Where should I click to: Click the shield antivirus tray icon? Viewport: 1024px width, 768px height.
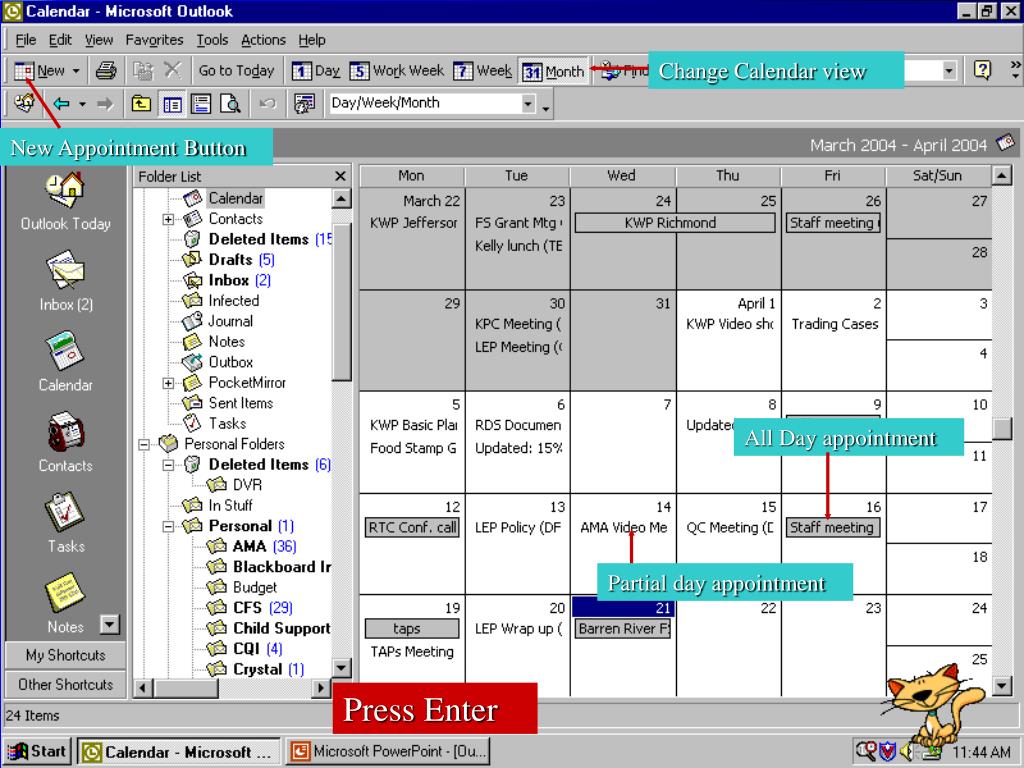888,752
